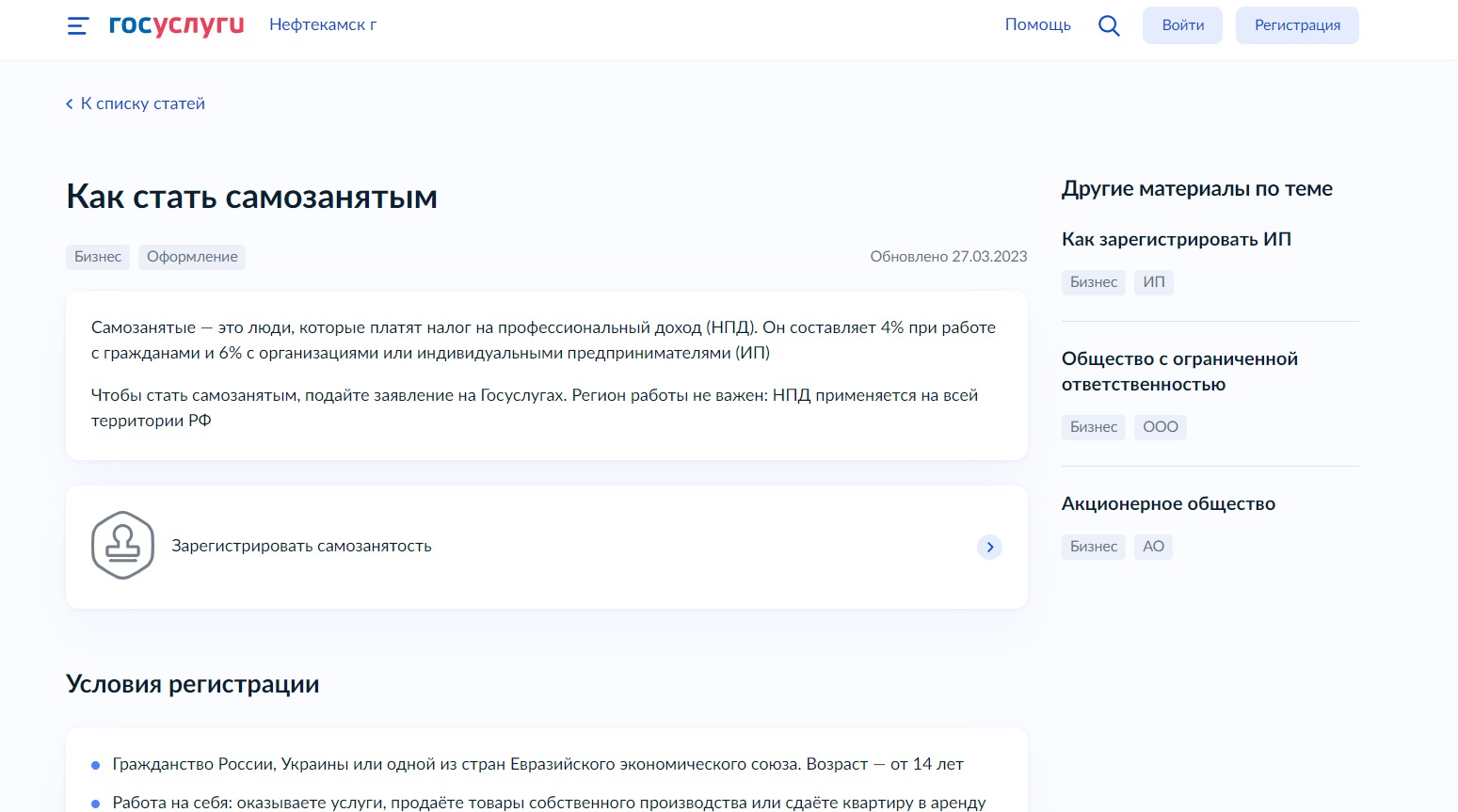Click the Госуслуги logo
The width and height of the screenshot is (1458, 812).
[175, 25]
